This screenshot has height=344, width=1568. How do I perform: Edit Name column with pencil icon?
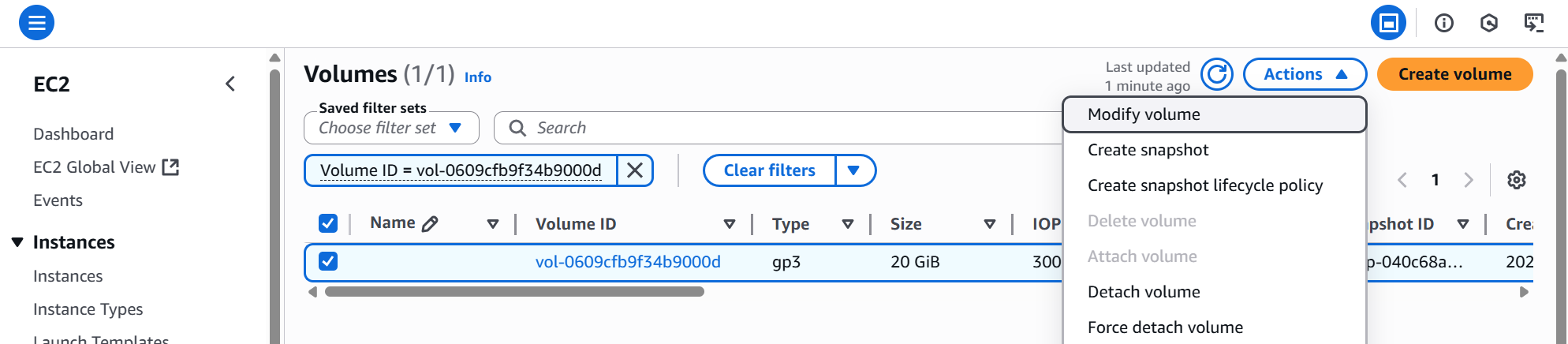(430, 224)
